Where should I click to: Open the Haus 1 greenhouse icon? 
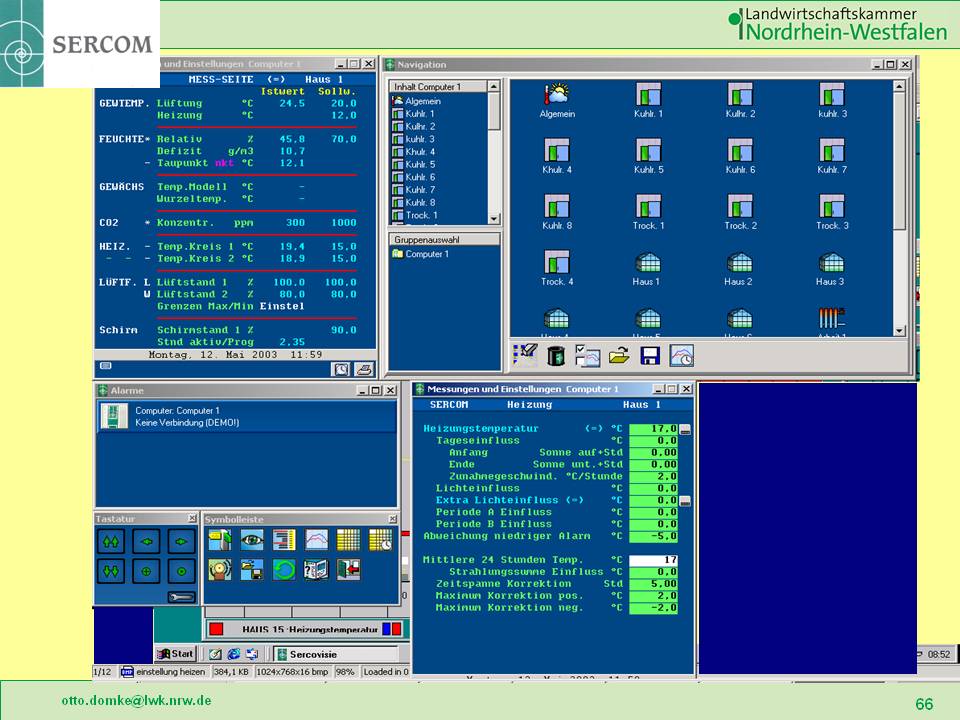646,263
